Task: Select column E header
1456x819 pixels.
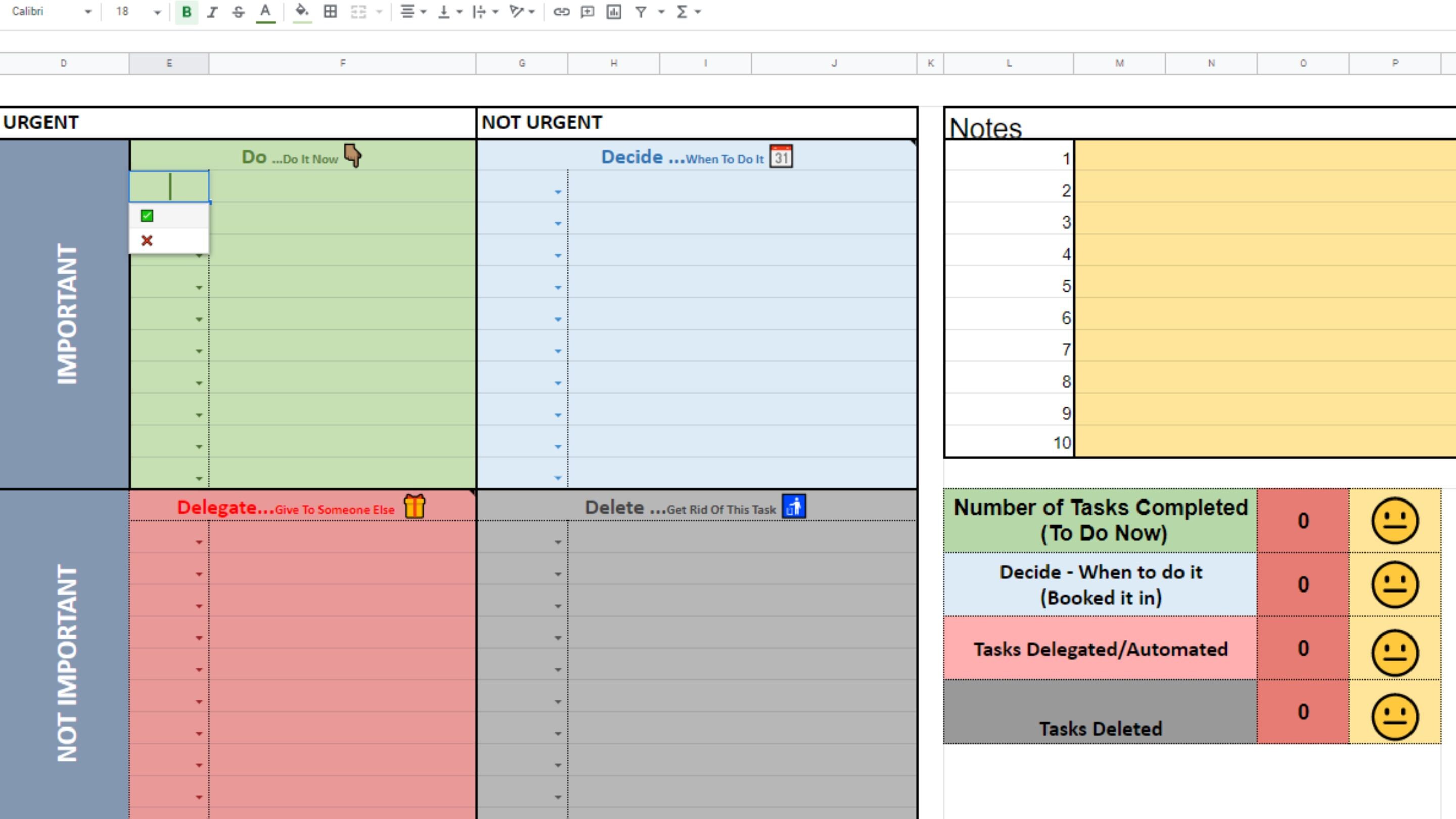Action: [169, 63]
